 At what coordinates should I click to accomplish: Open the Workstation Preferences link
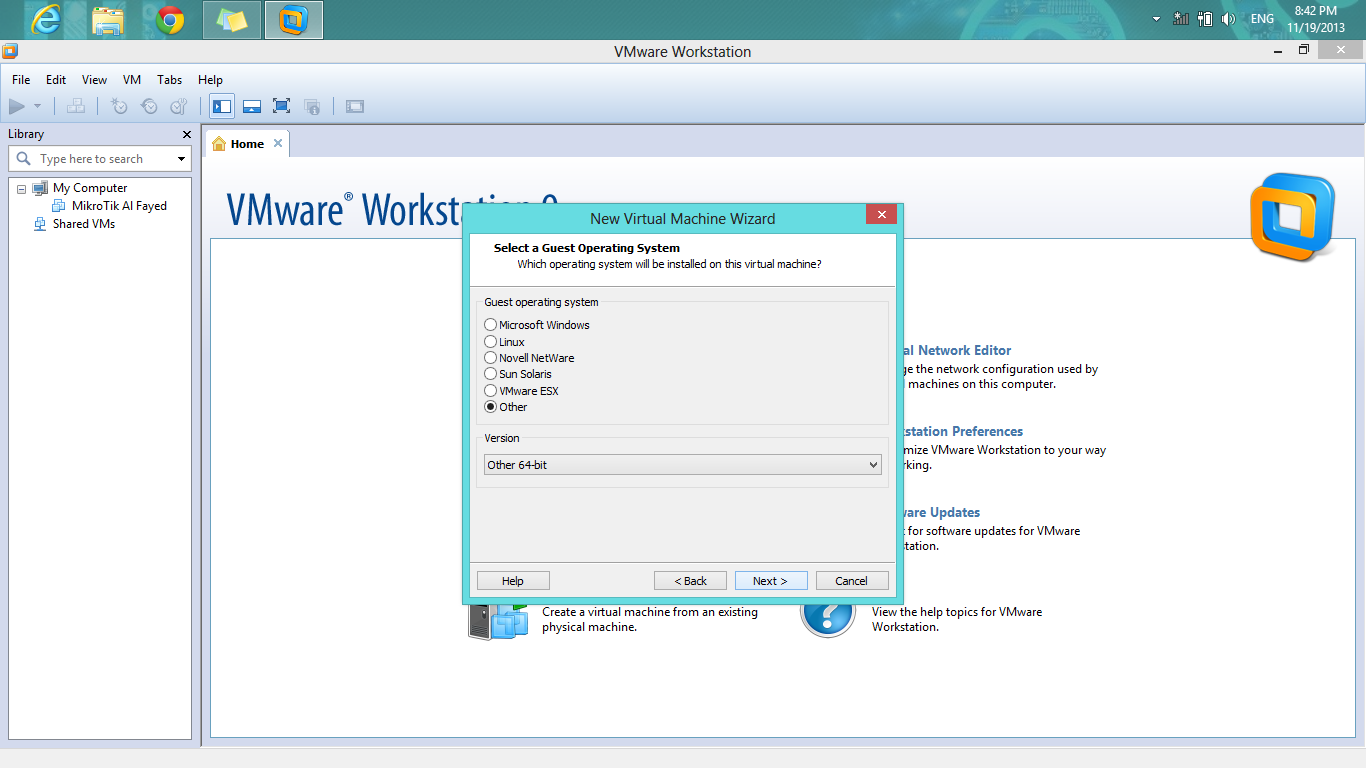(963, 432)
